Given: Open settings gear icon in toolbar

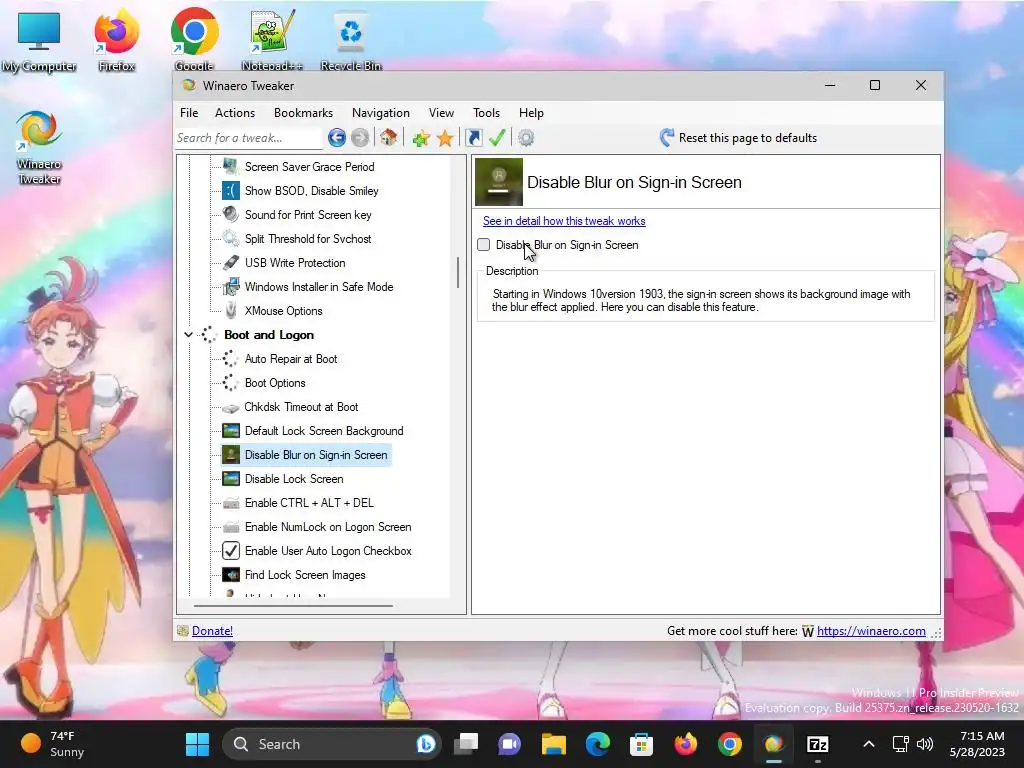Looking at the screenshot, I should coord(526,138).
